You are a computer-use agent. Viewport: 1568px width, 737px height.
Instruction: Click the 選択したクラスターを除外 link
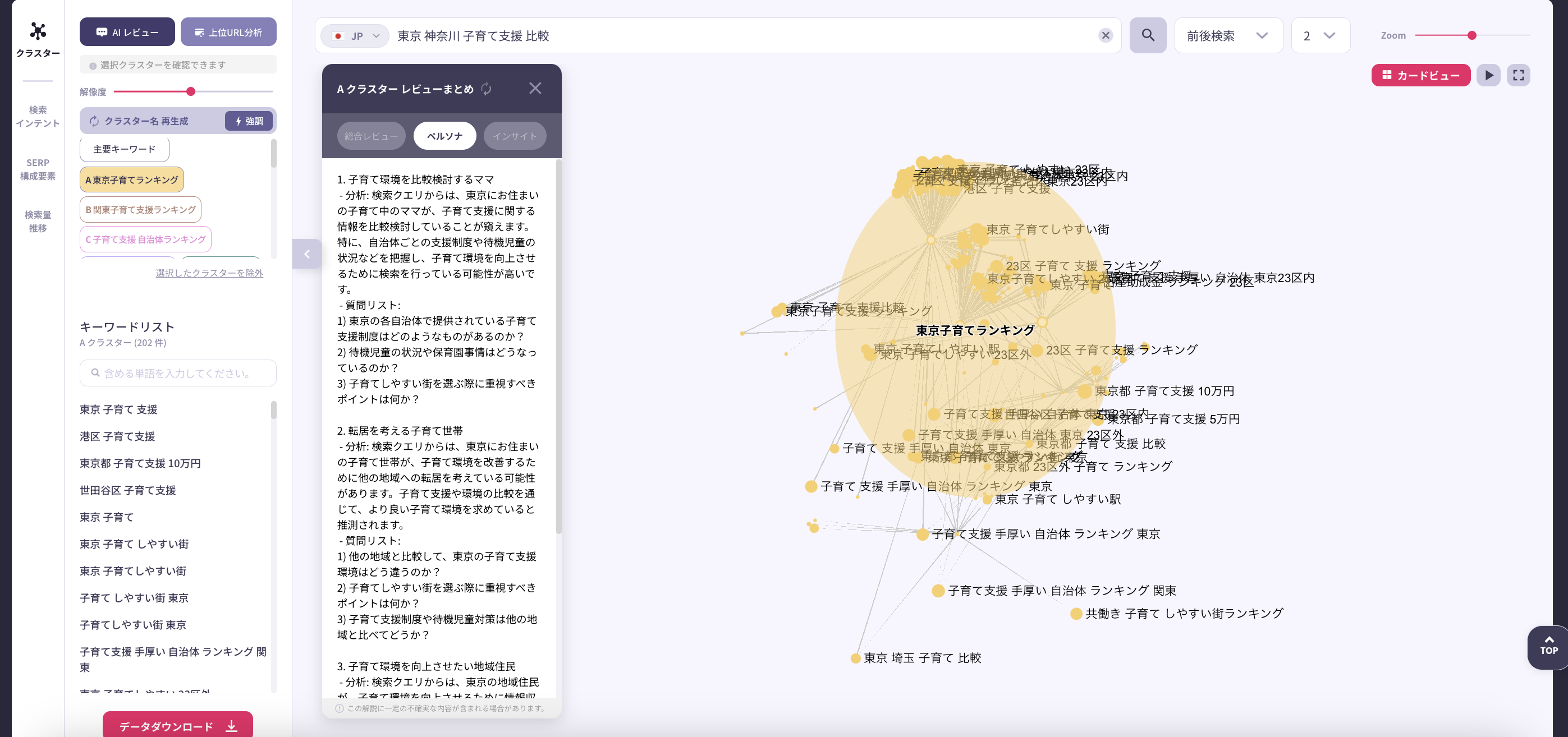[209, 273]
